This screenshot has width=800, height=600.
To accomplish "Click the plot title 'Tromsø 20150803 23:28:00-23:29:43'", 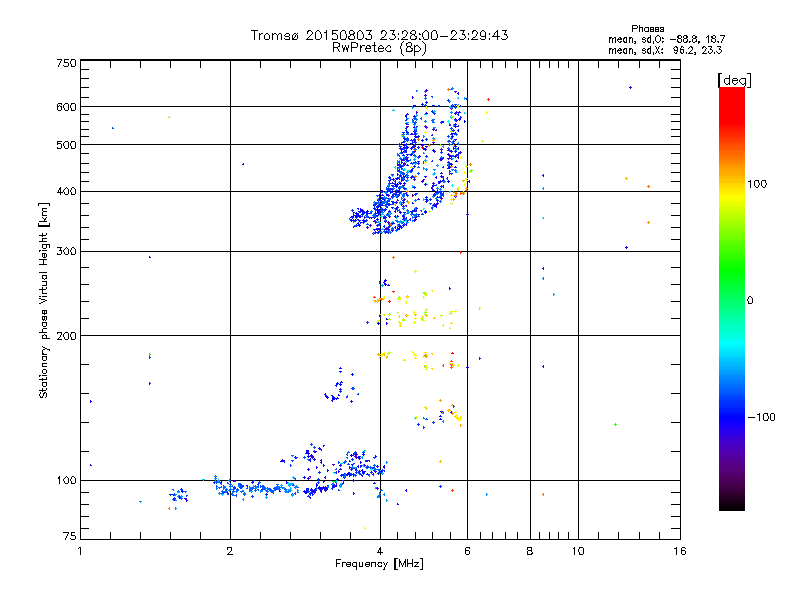I will tap(379, 35).
